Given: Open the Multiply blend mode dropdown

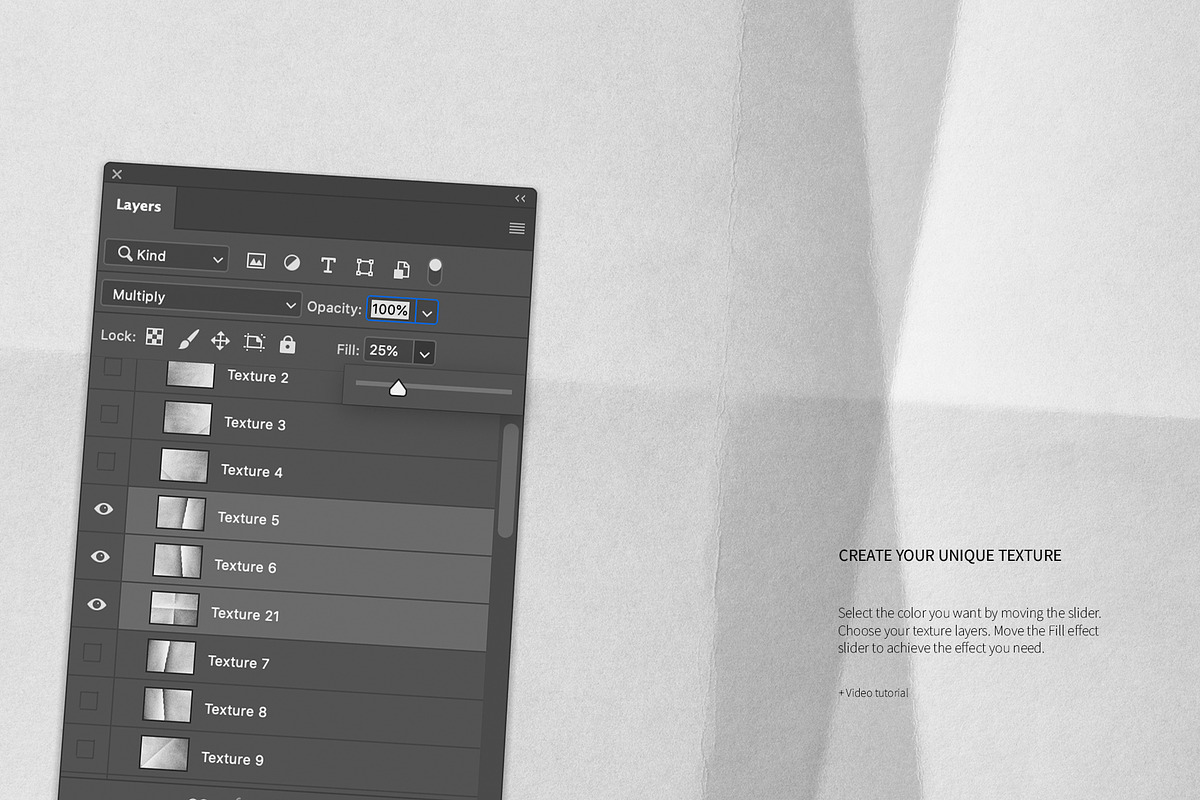Looking at the screenshot, I should [x=201, y=297].
